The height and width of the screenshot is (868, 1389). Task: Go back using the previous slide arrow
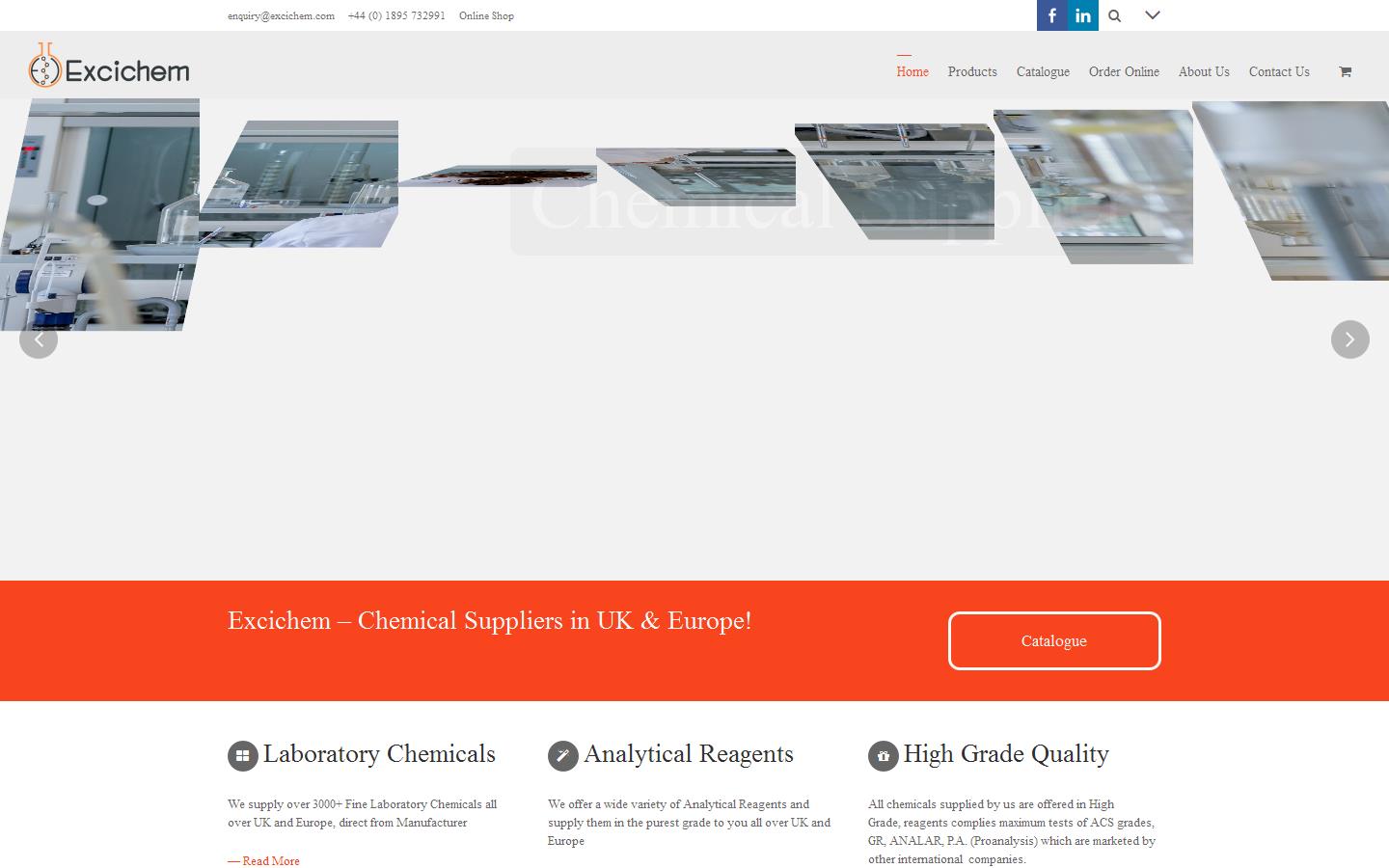click(39, 339)
